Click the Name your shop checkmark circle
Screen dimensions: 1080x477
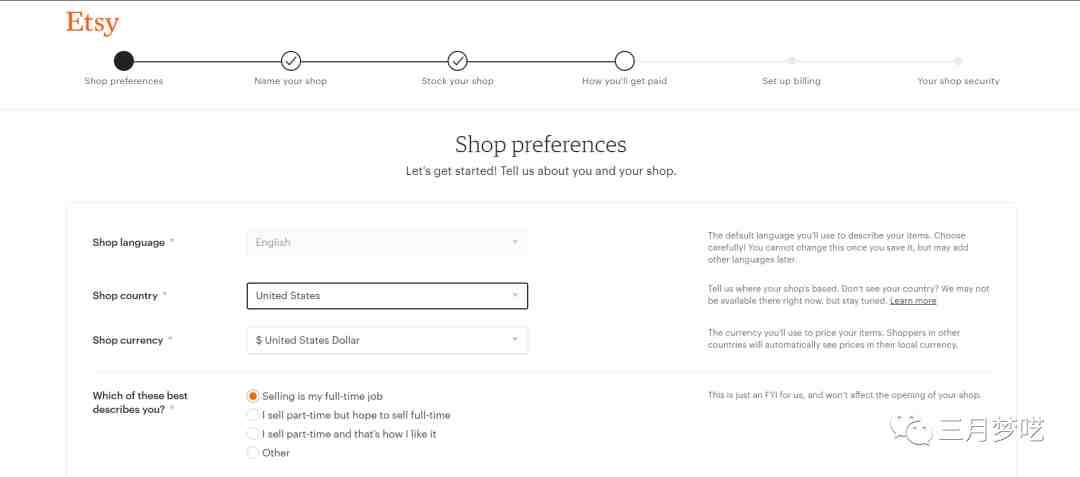pos(291,61)
